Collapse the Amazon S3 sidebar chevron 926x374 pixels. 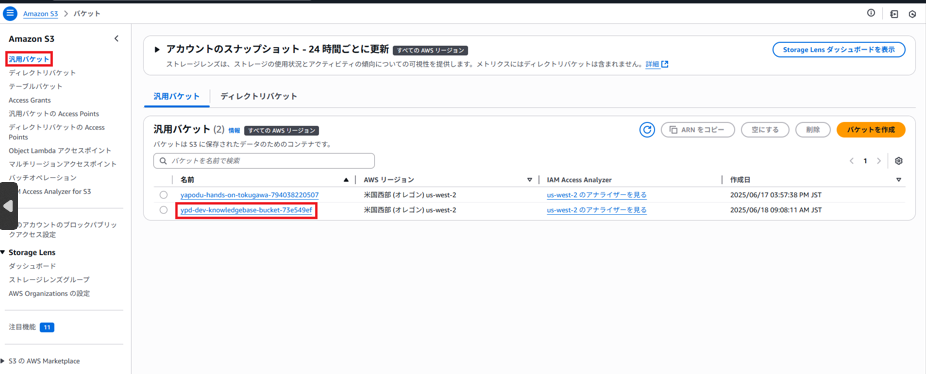click(x=116, y=39)
